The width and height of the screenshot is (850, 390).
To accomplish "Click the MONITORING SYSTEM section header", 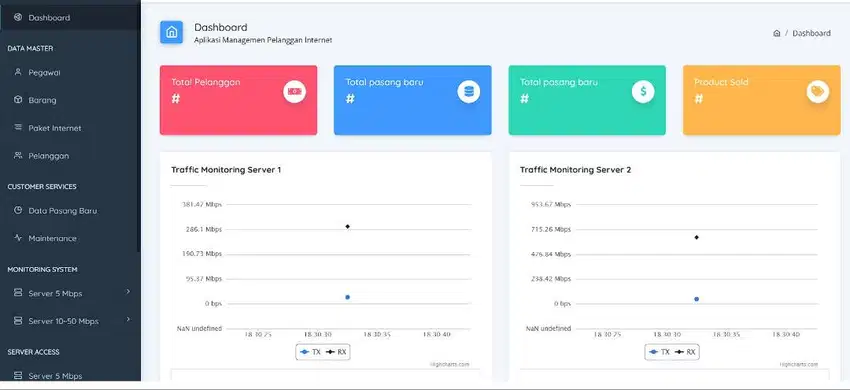I will 42,269.
